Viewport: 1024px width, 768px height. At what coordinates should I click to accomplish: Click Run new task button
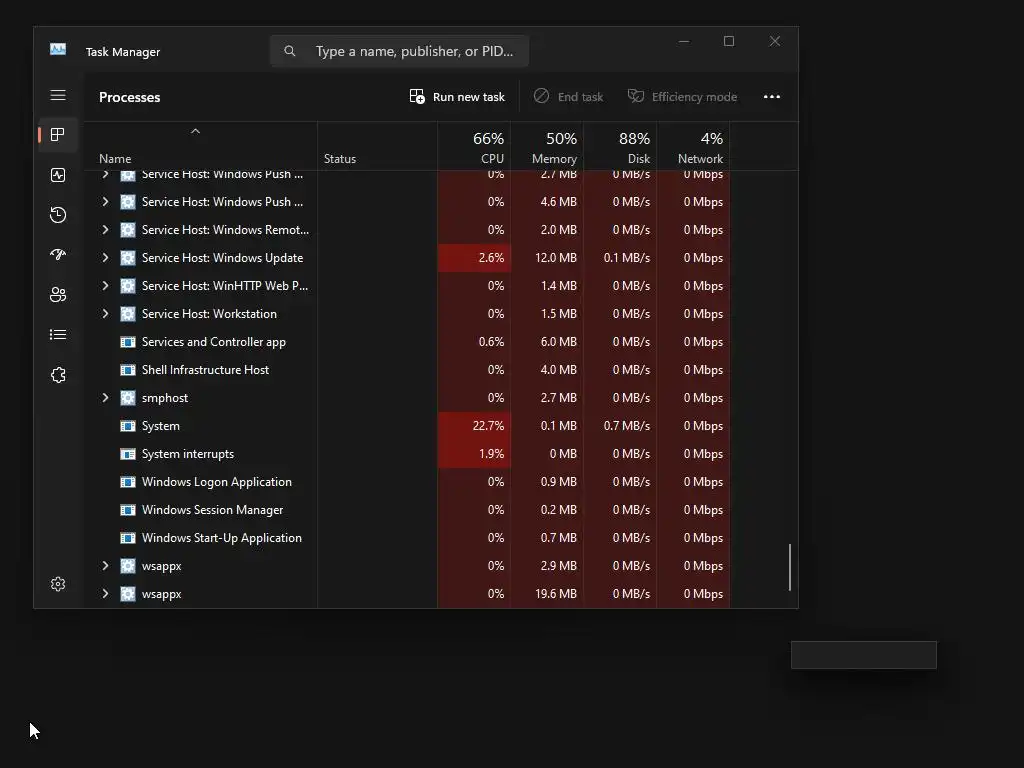(457, 97)
